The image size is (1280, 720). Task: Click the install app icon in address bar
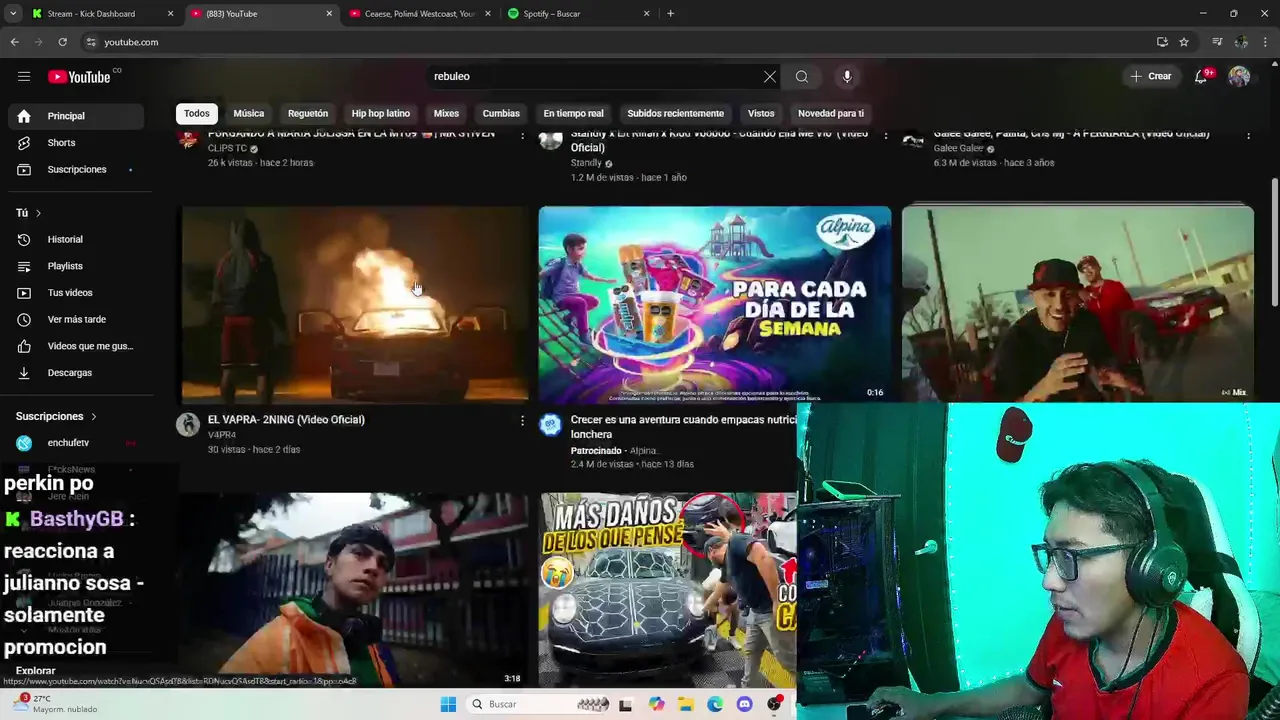click(x=1162, y=42)
